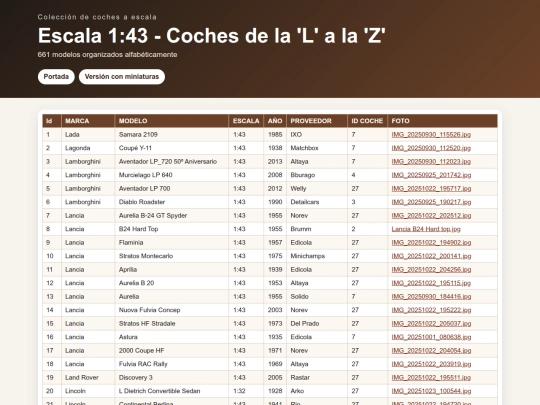Open photo link IMG_20250930_112023.jpg
This screenshot has height=405, width=540.
431,162
